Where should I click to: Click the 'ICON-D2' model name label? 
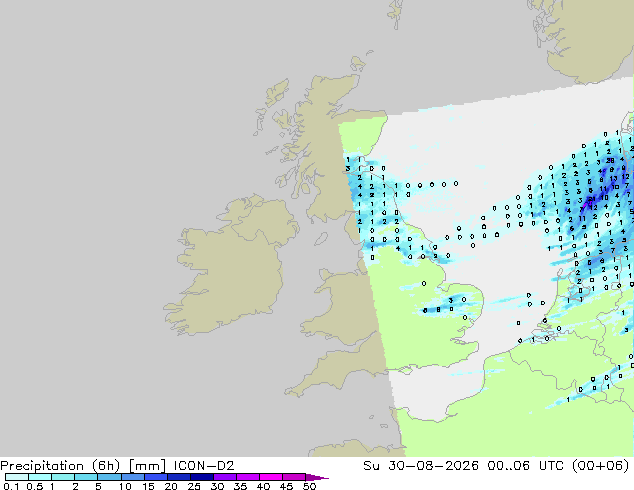(x=204, y=466)
